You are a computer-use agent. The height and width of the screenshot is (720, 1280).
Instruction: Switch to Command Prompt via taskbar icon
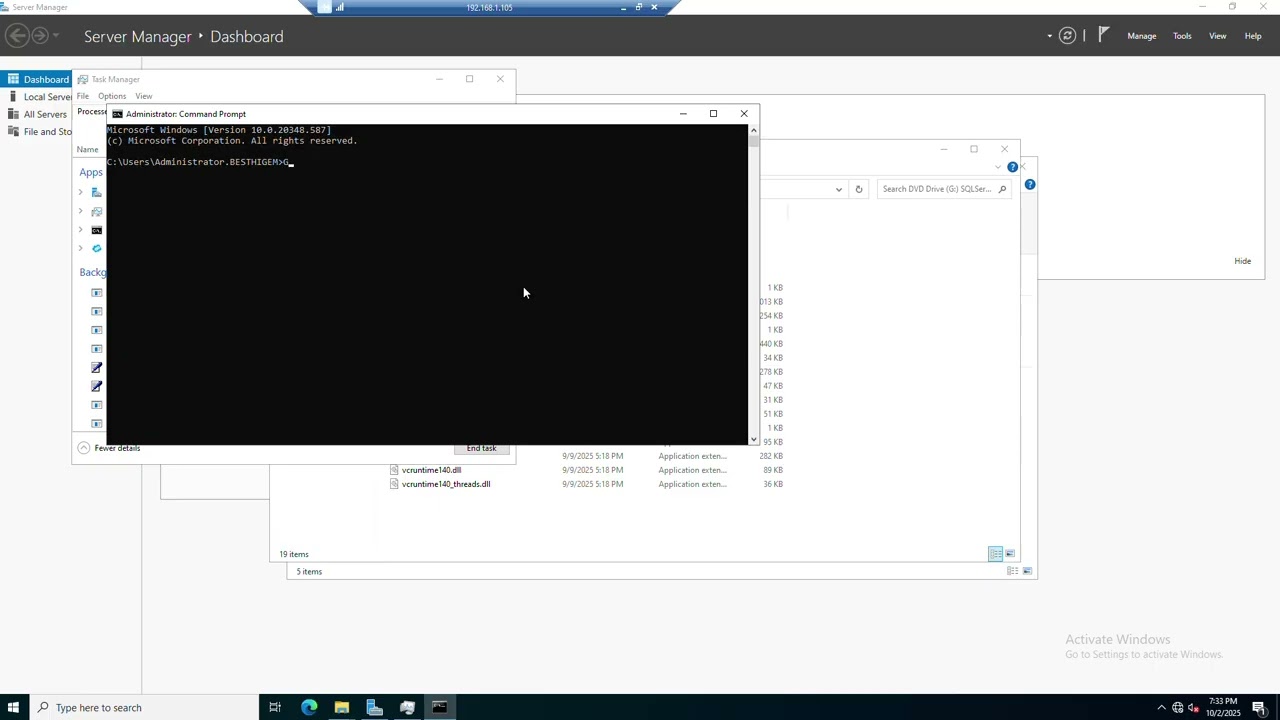point(439,708)
